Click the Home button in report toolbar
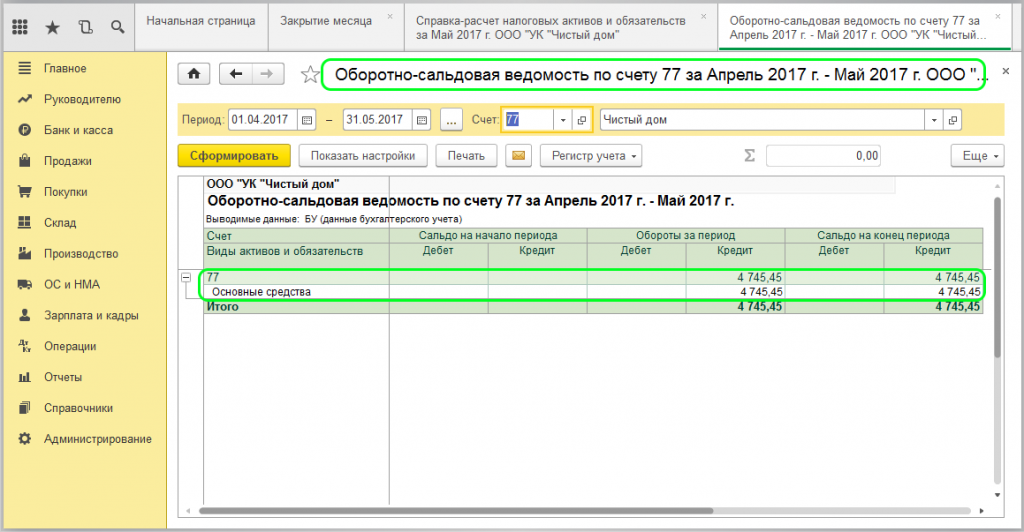 pyautogui.click(x=194, y=74)
